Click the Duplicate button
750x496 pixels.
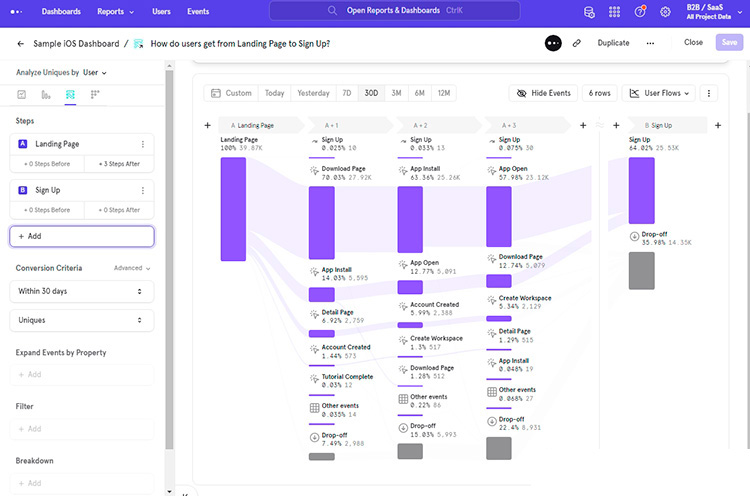613,43
